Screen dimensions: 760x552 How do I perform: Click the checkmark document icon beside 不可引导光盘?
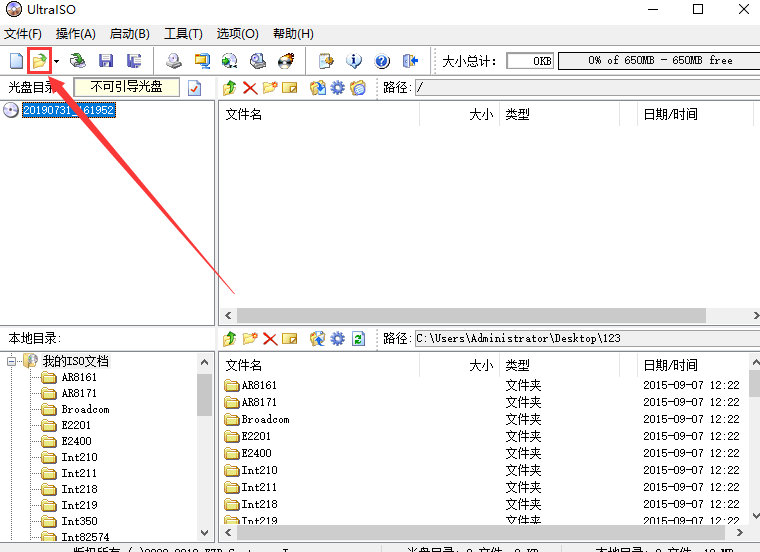(x=194, y=88)
